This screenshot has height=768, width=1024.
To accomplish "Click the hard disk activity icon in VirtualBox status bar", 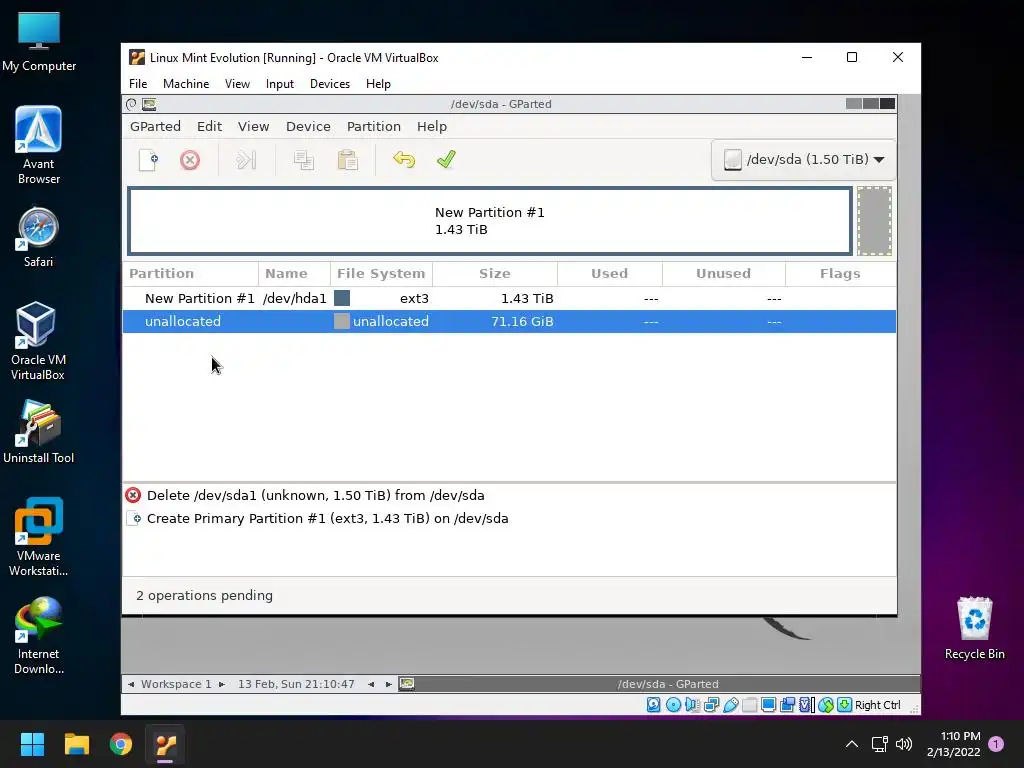I will 654,705.
